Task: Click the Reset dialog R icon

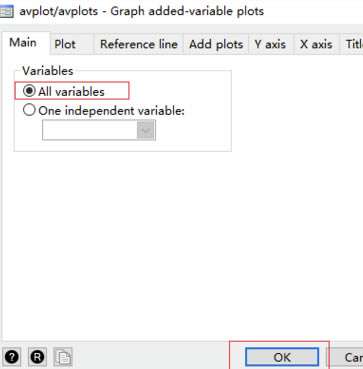Action: point(37,357)
